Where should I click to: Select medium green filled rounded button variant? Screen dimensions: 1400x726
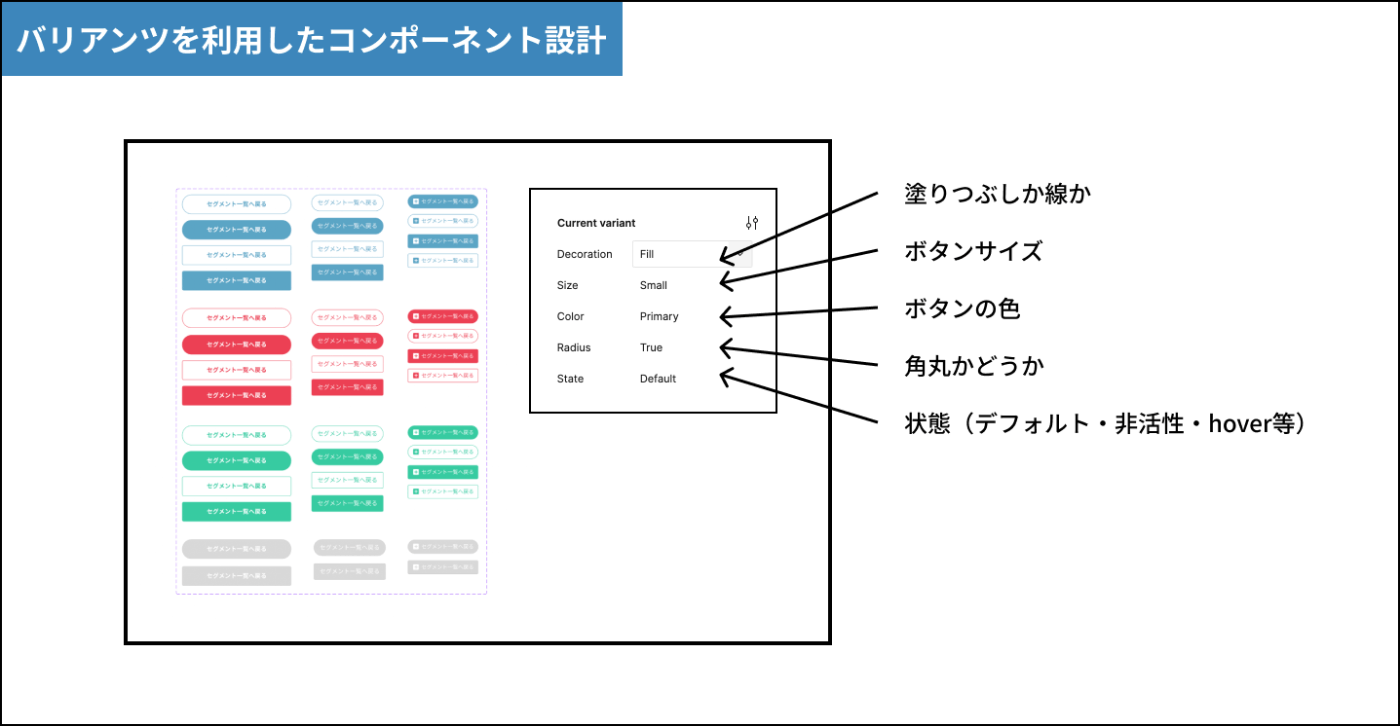pyautogui.click(x=347, y=457)
